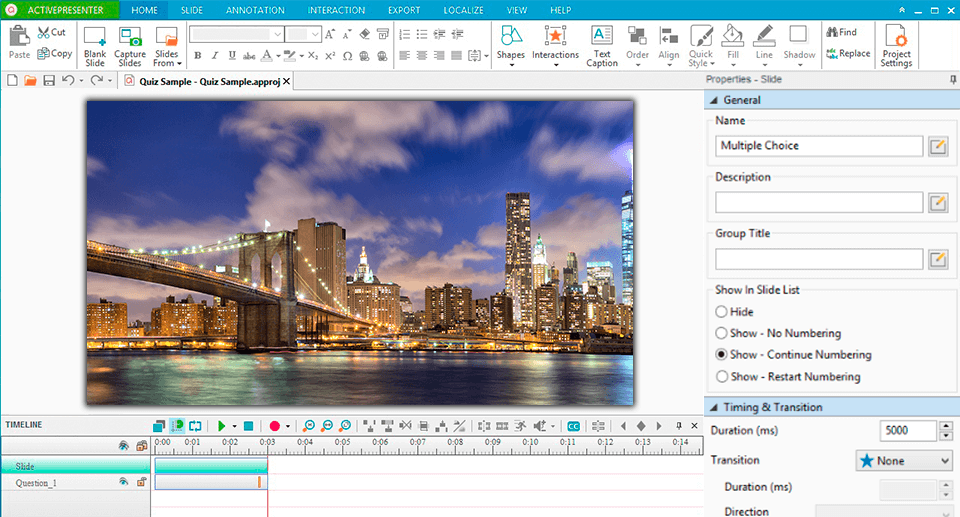Toggle underline formatting
This screenshot has height=517, width=960.
pyautogui.click(x=232, y=56)
